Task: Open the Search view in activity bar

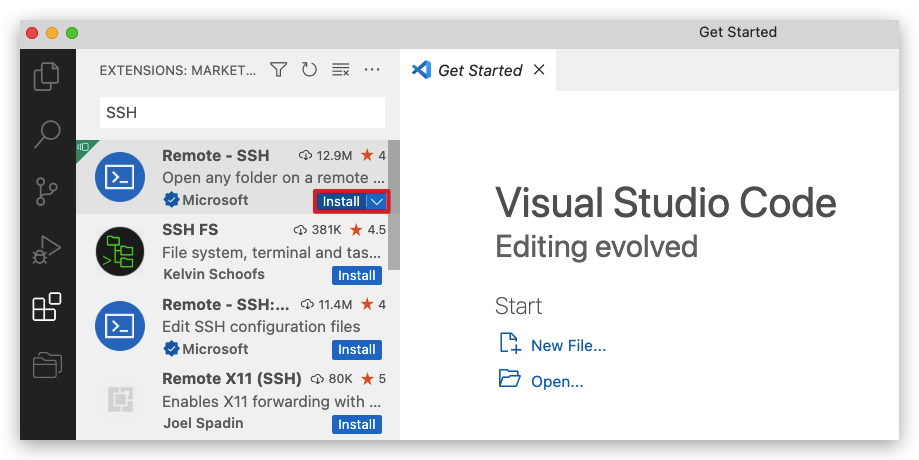Action: point(47,134)
